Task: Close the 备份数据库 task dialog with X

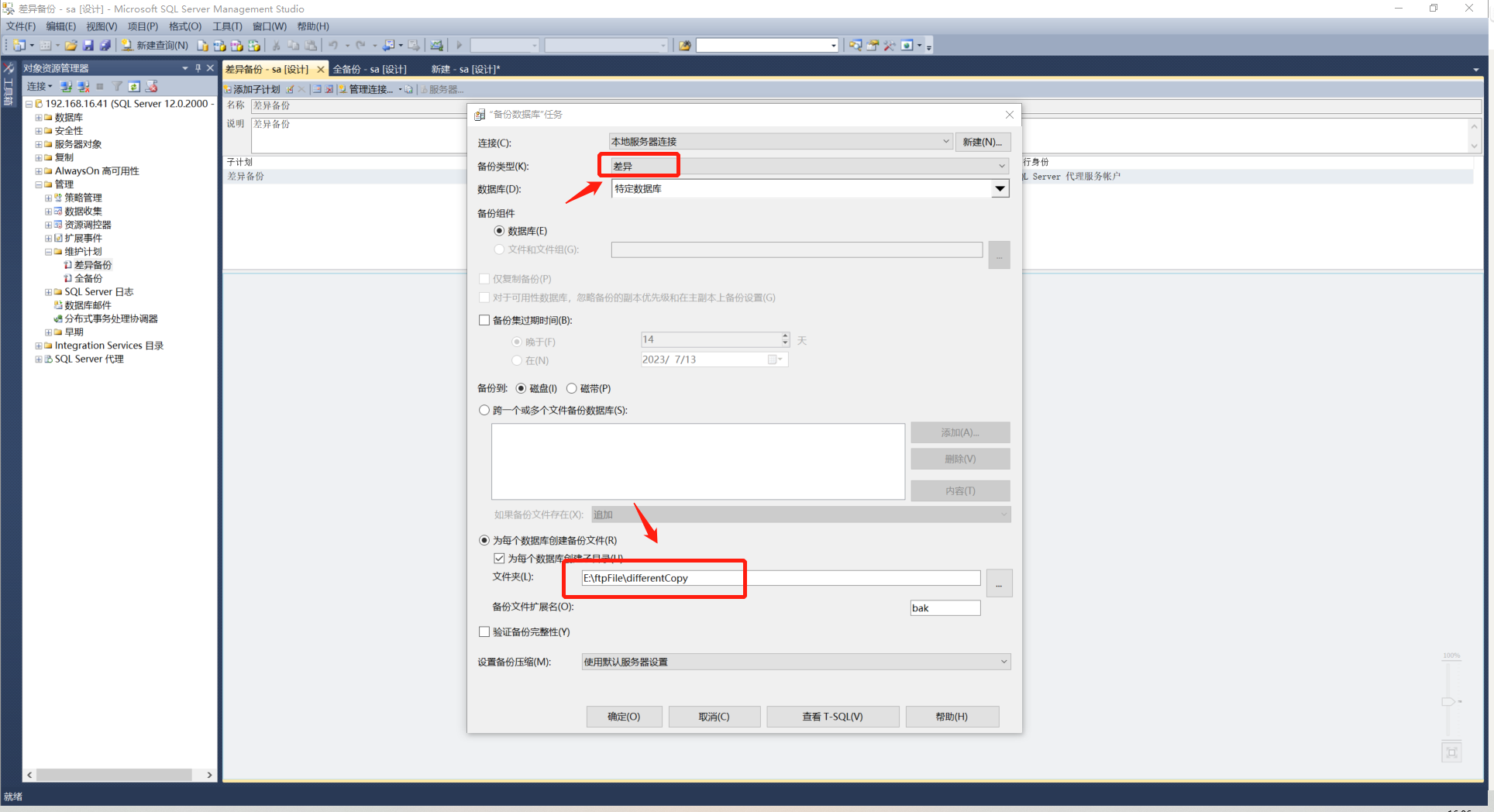Action: pos(1009,115)
